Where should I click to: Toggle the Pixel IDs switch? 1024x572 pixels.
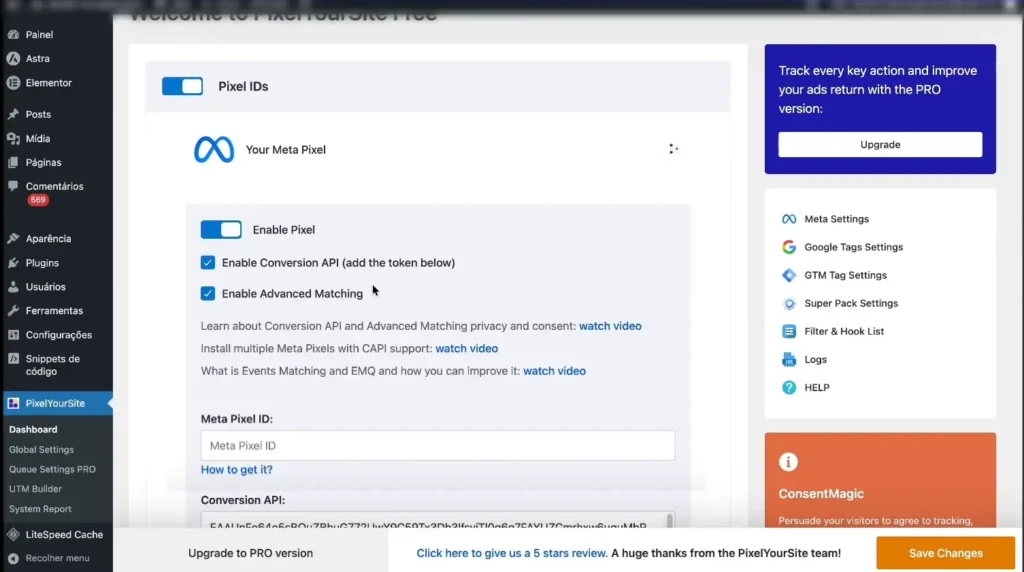click(x=182, y=86)
